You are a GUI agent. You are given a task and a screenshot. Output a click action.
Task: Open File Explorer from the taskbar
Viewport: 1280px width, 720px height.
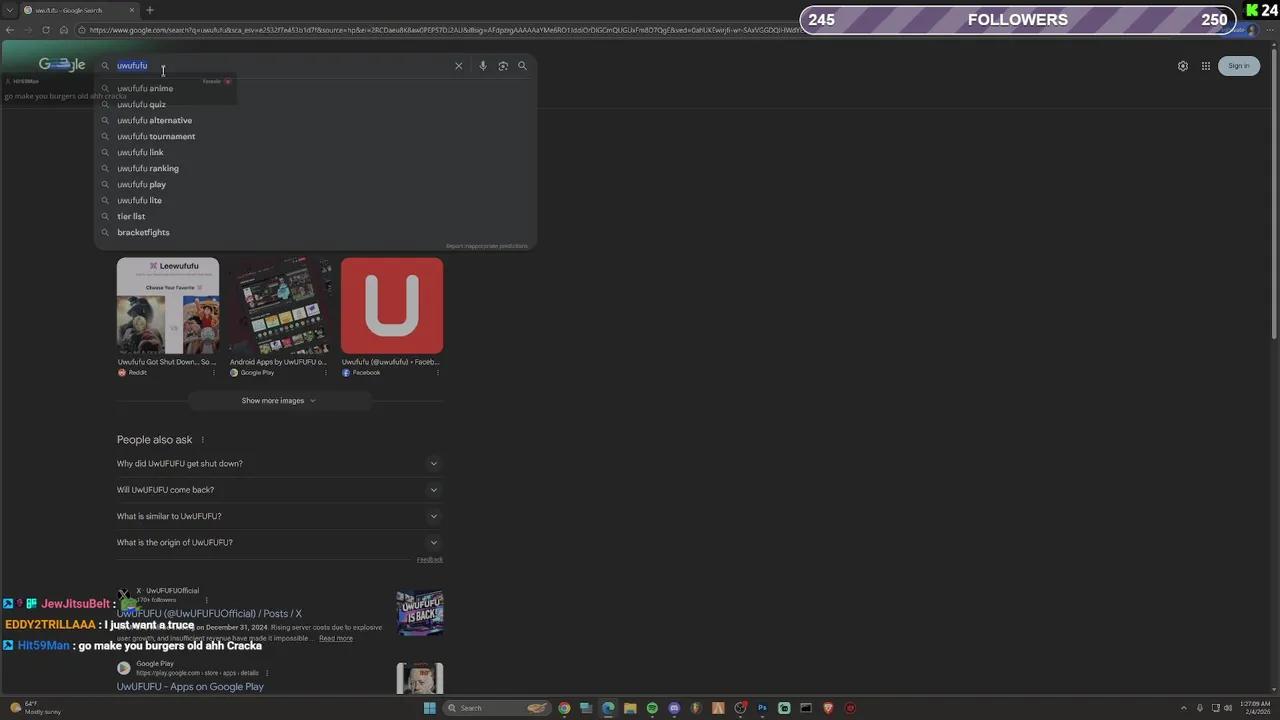(630, 708)
